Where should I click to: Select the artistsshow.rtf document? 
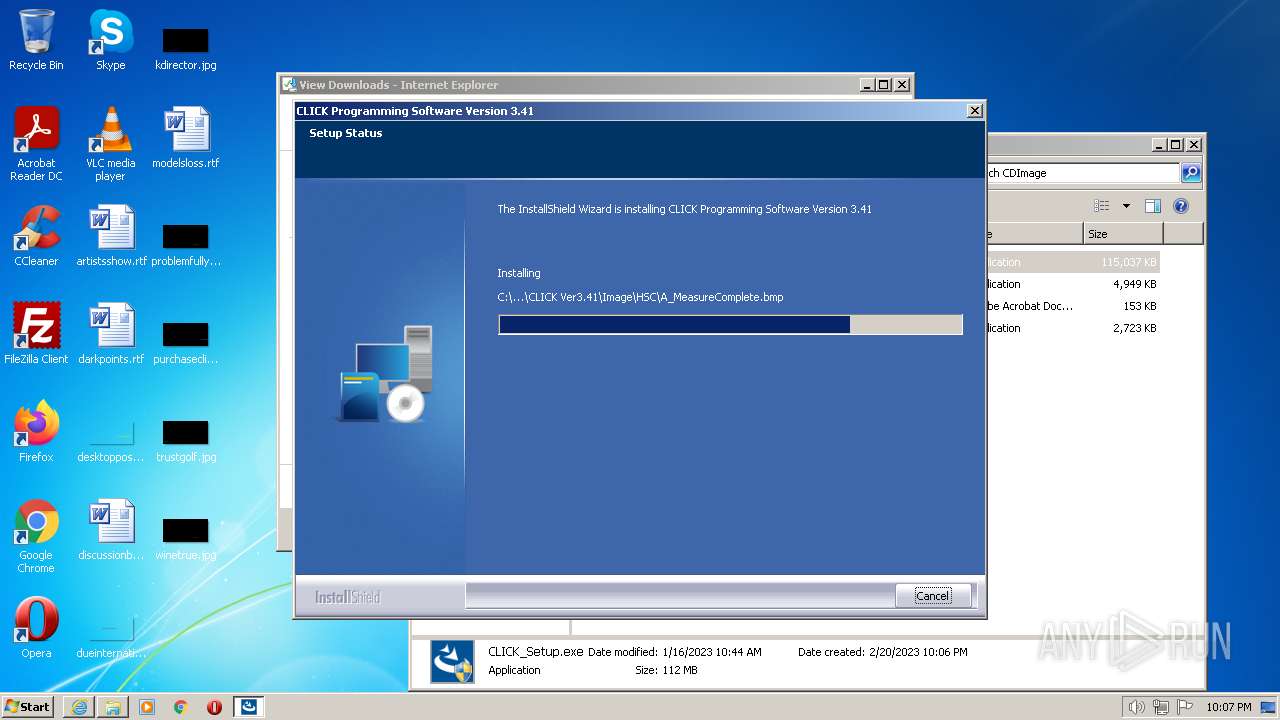tap(111, 236)
